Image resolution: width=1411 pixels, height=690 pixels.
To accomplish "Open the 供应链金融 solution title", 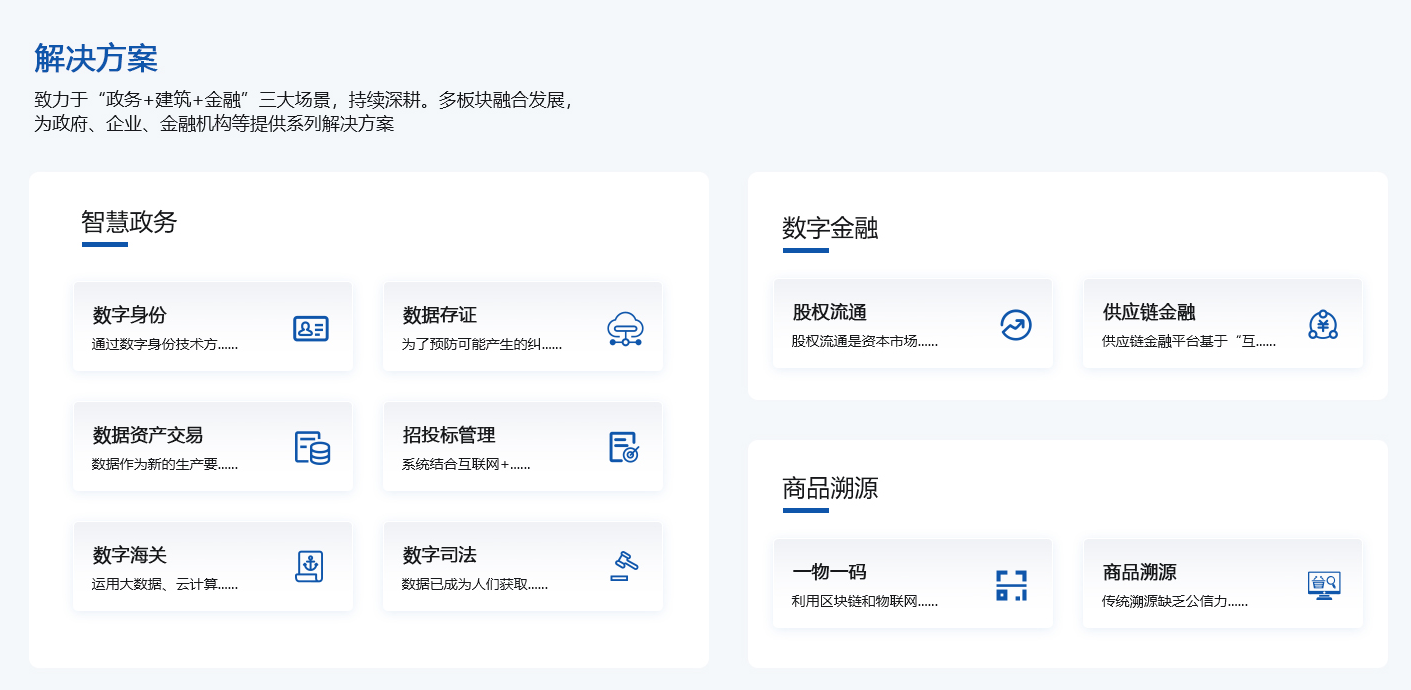I will pos(1149,312).
